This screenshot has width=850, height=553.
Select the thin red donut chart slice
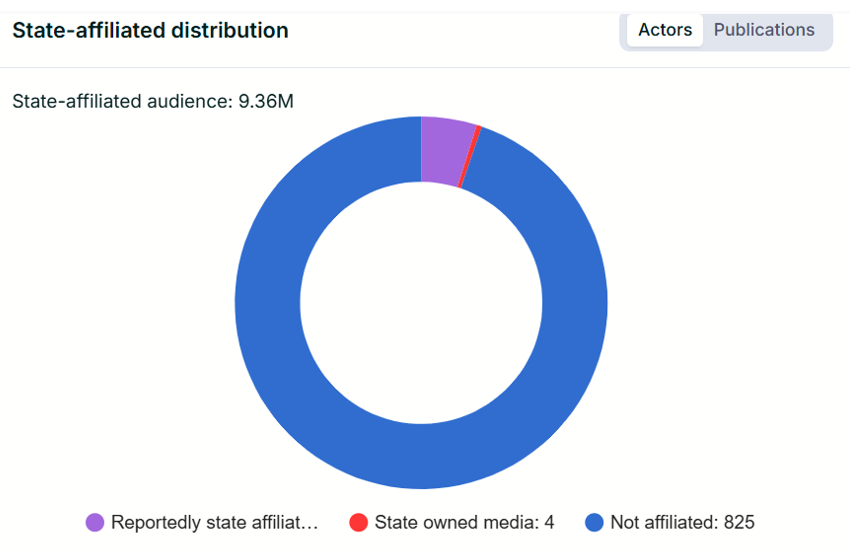470,156
